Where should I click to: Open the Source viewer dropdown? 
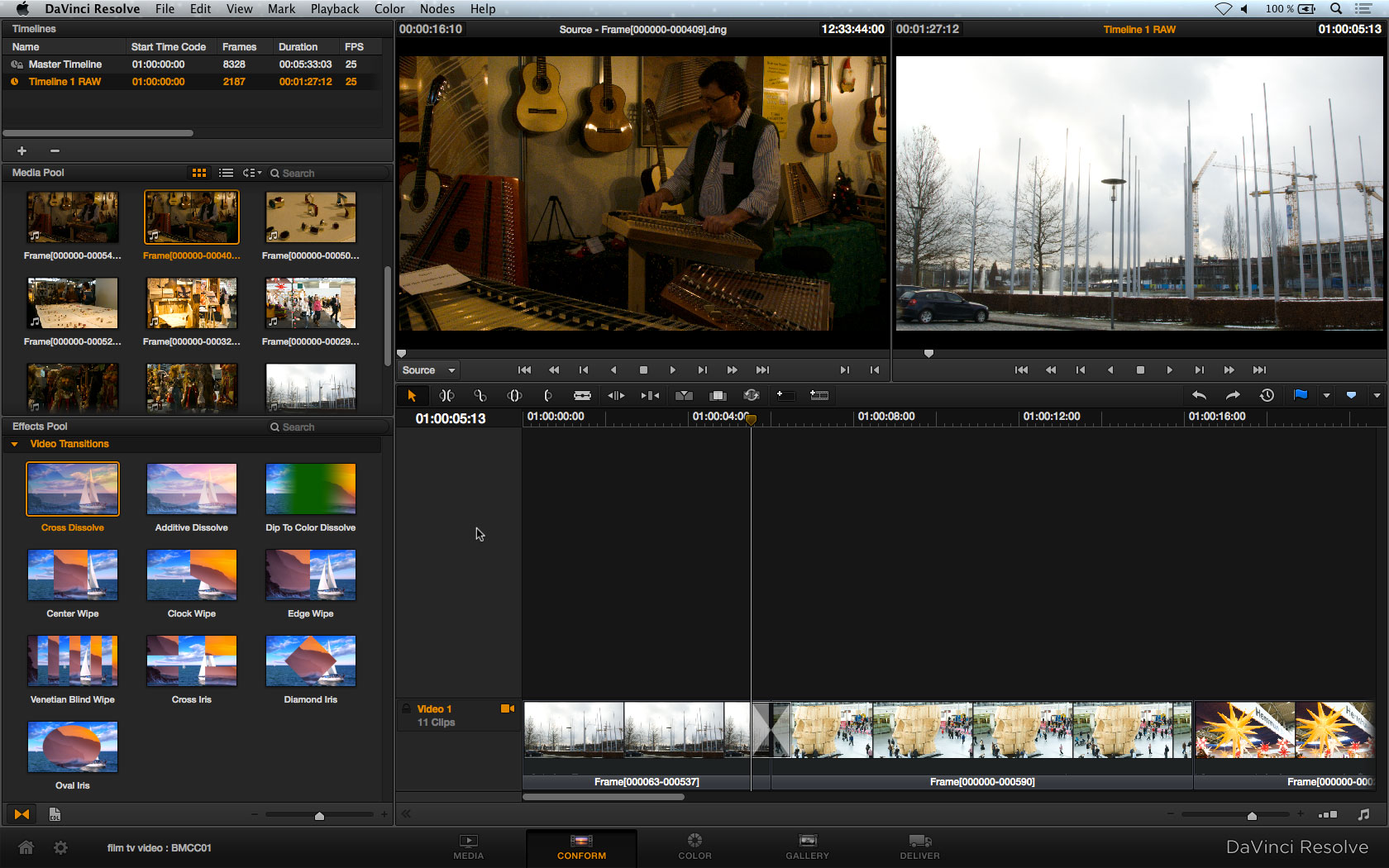pyautogui.click(x=428, y=370)
